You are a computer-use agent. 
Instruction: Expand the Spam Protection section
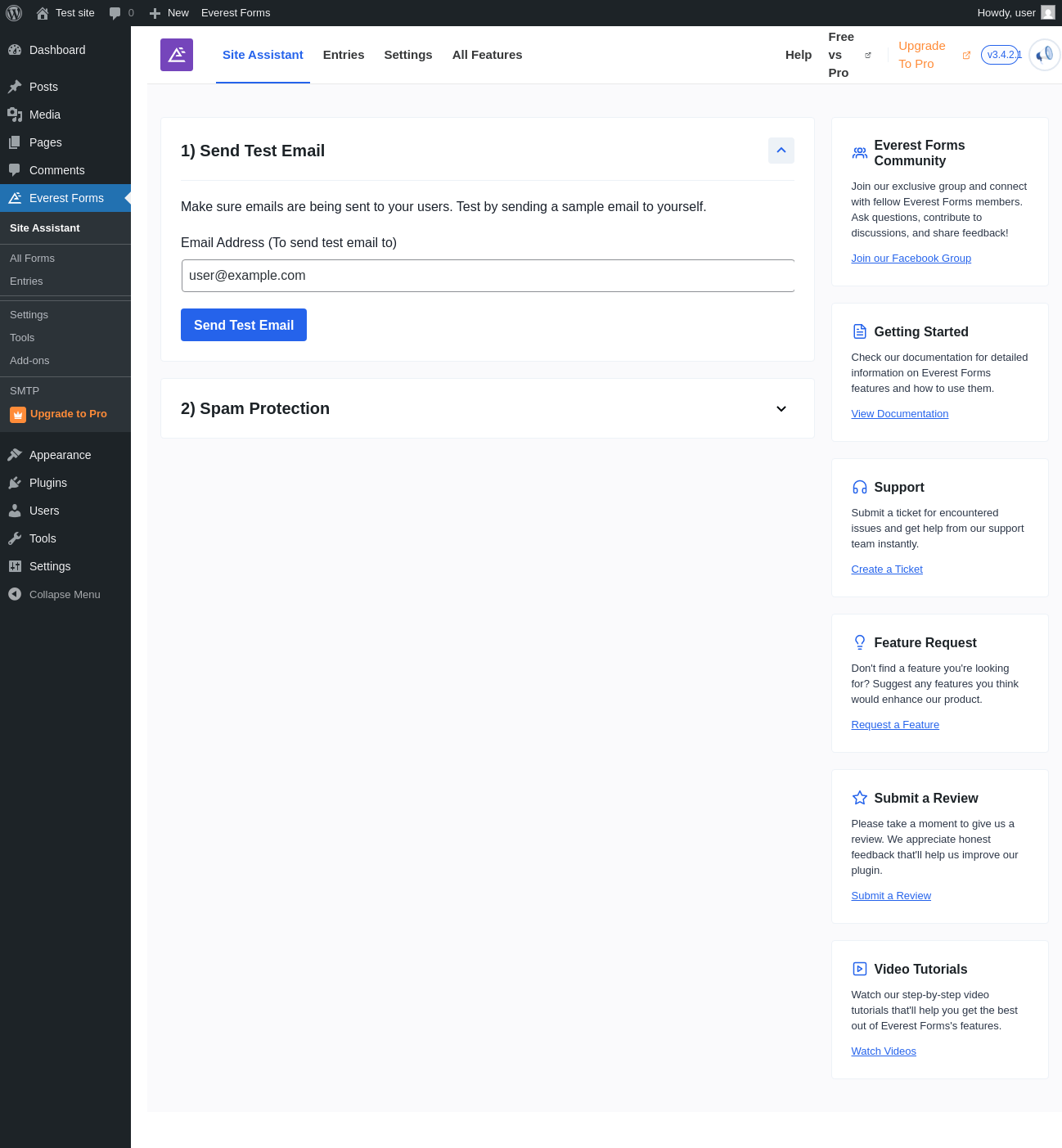point(781,409)
